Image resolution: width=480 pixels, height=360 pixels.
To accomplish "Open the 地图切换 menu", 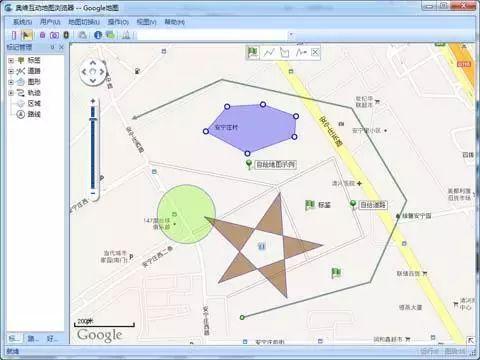I will [84, 22].
